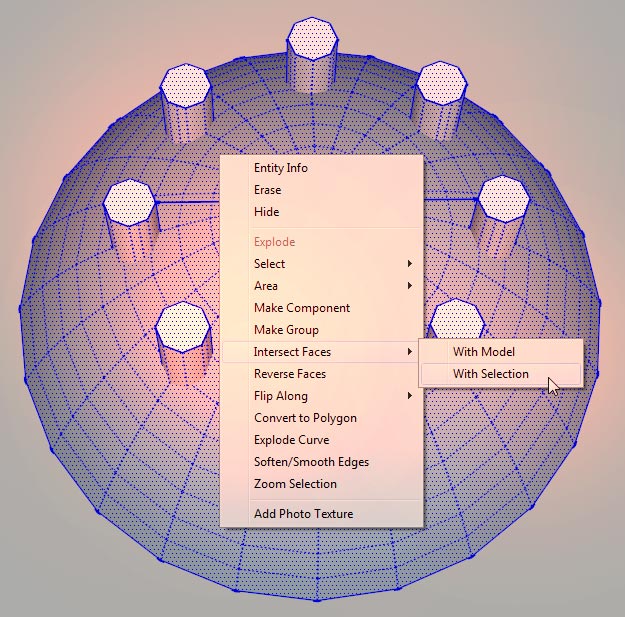Choose Convert to Polygon

322,418
